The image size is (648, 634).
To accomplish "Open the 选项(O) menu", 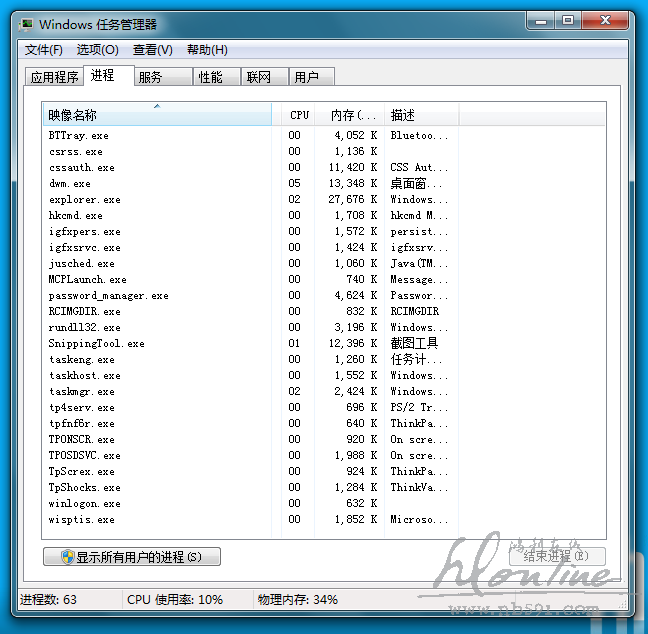I will (97, 50).
